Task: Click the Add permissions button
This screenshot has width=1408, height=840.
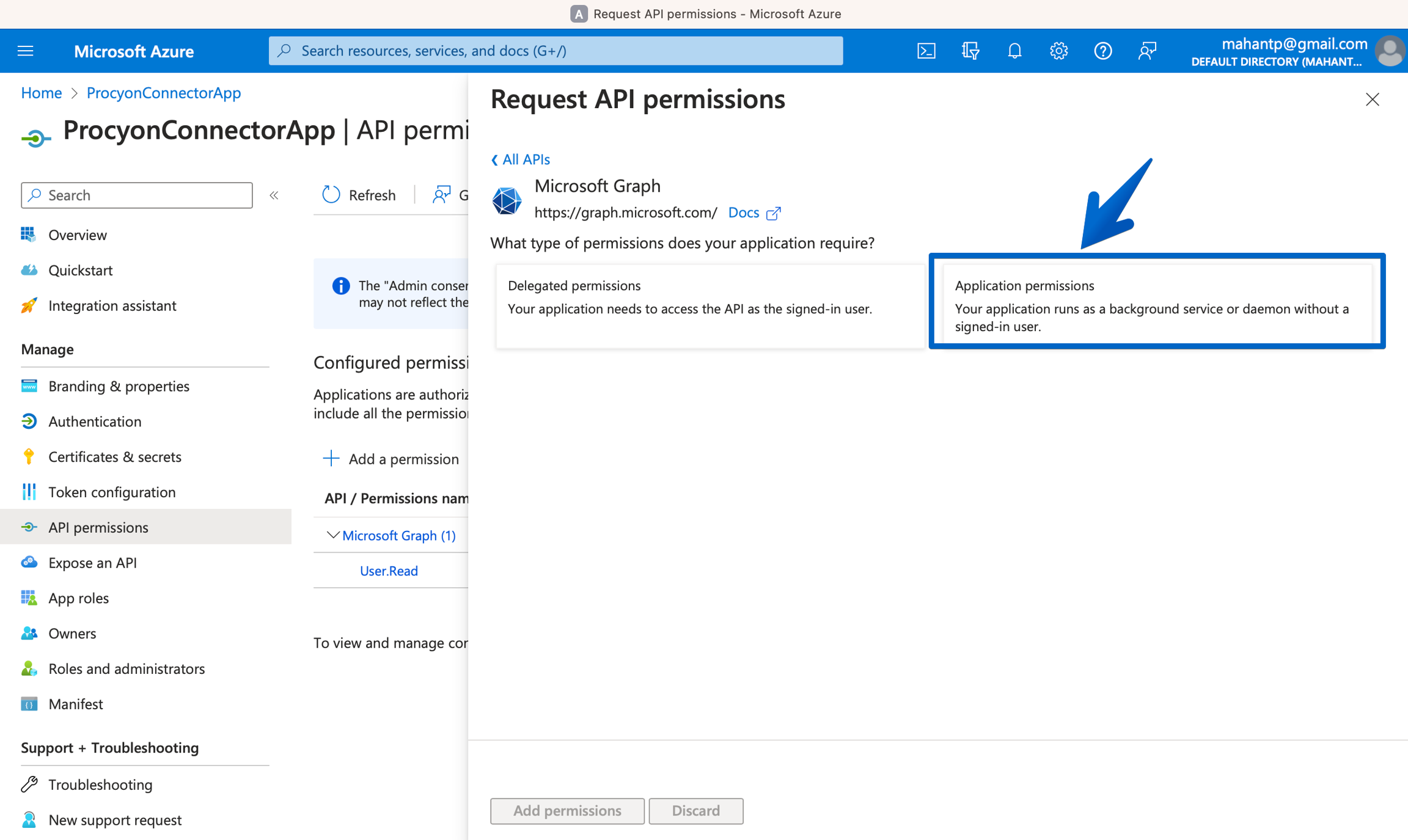Action: (566, 811)
